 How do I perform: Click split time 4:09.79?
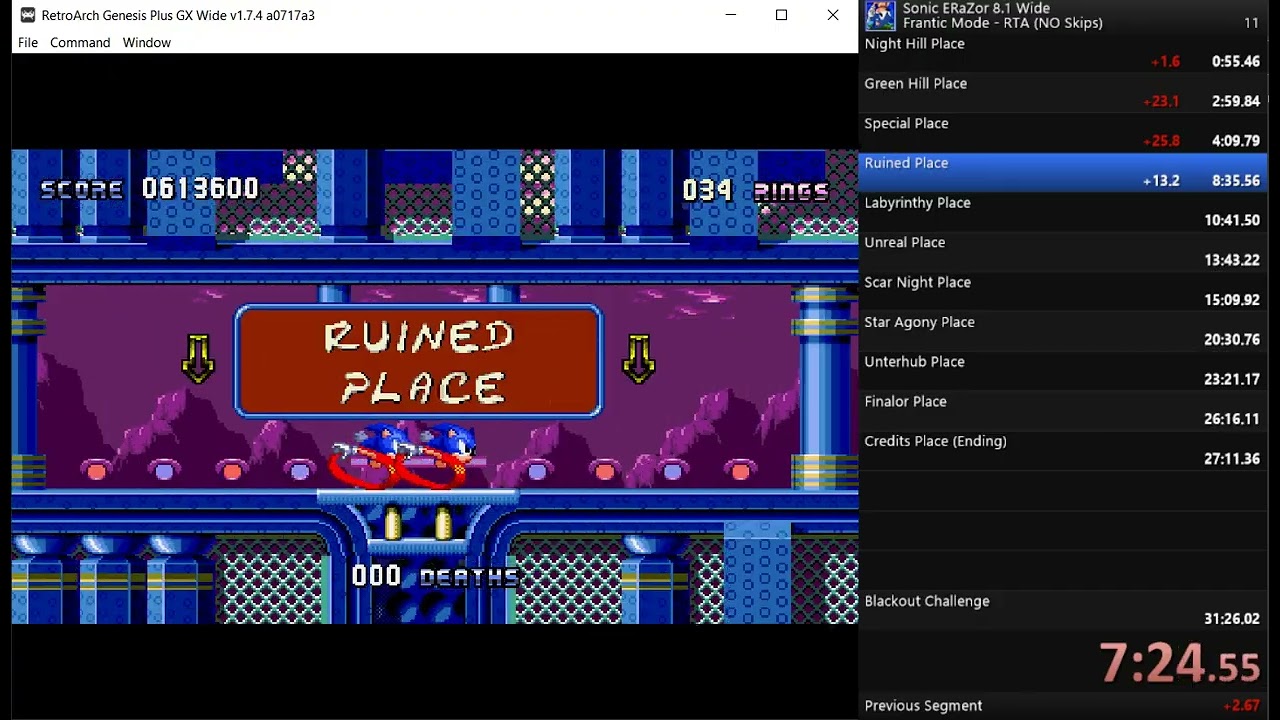(1235, 141)
